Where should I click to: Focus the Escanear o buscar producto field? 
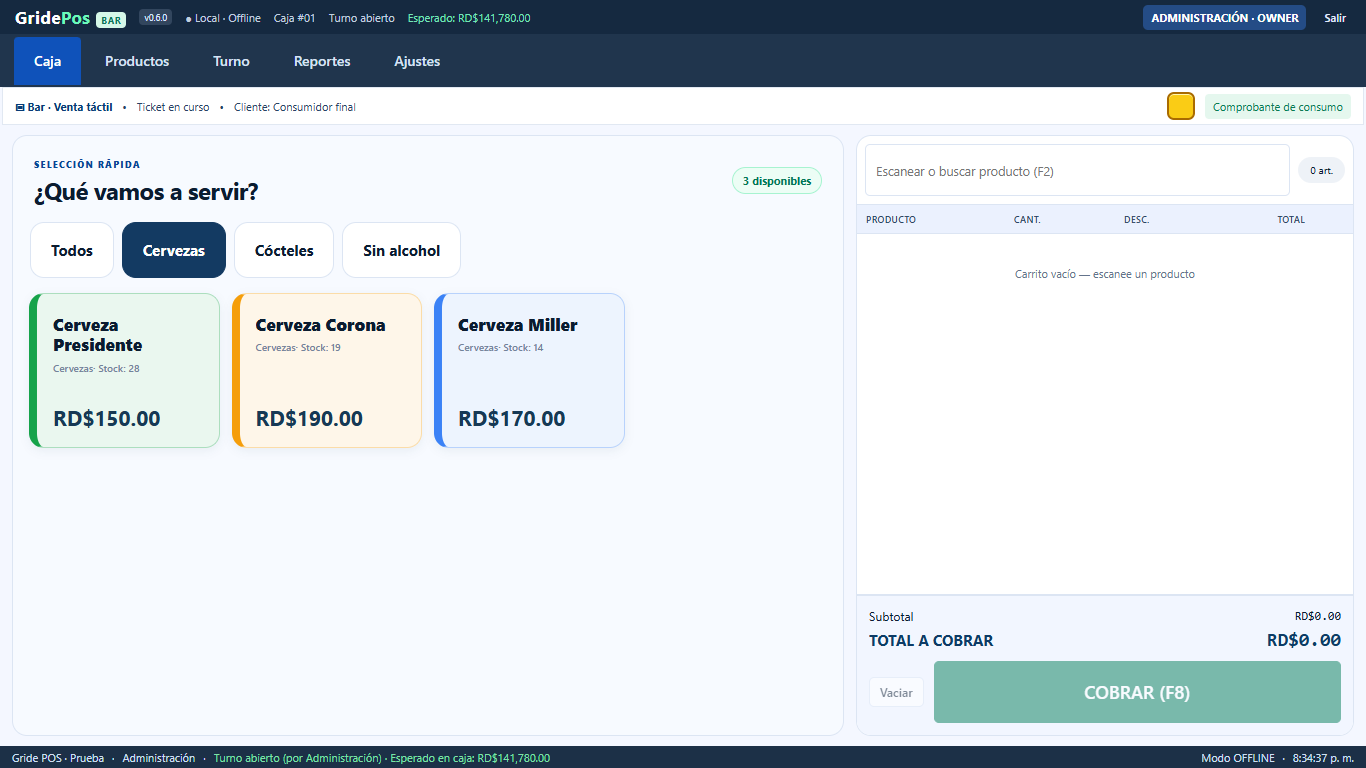(x=1077, y=171)
